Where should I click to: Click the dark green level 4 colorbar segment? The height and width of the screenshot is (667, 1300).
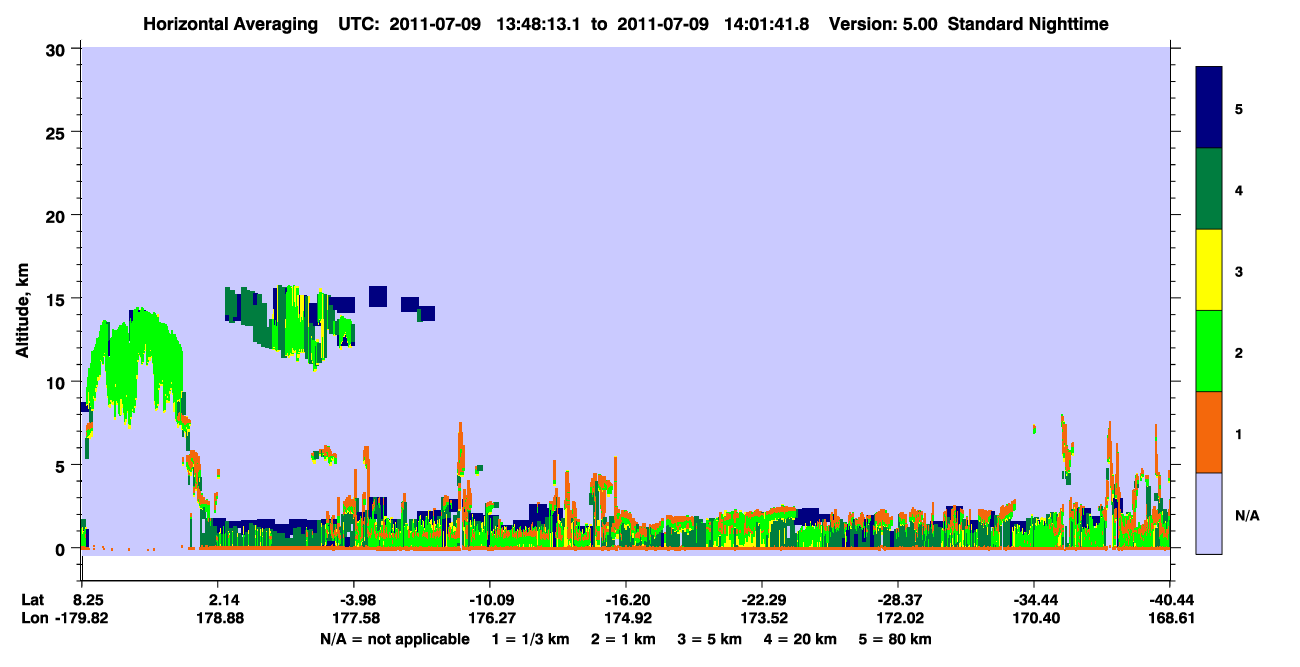1209,189
